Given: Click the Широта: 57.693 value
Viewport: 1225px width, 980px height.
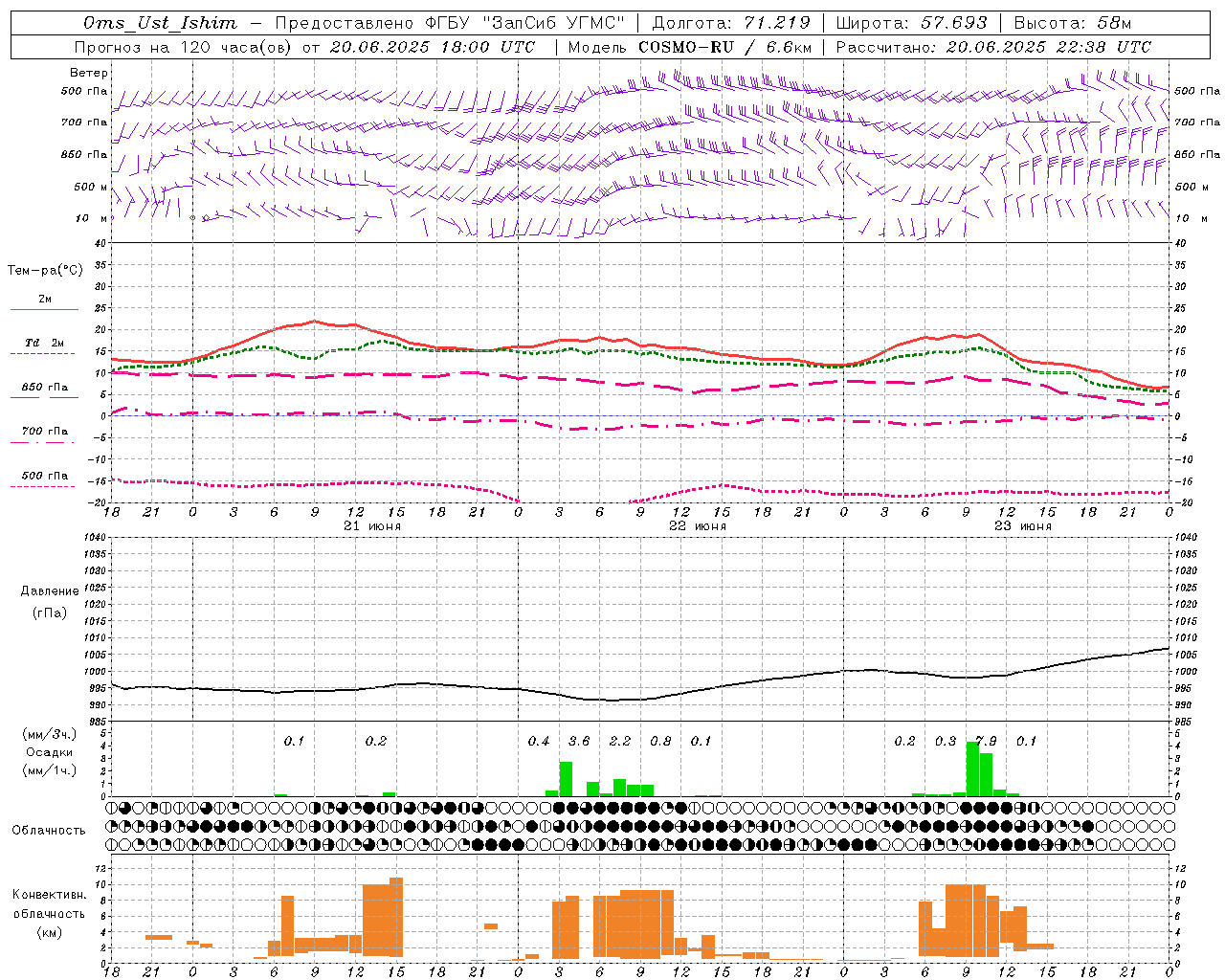Looking at the screenshot, I should click(912, 23).
